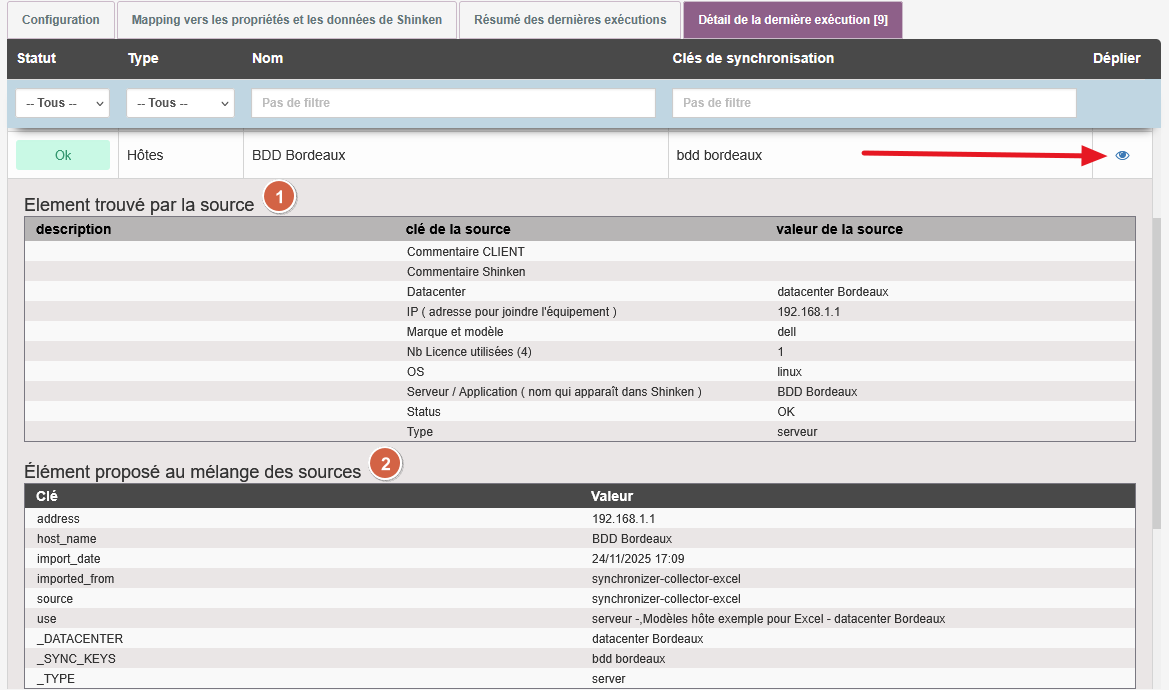
Task: Open the Mapping vers les propriétés tab
Action: (x=286, y=20)
